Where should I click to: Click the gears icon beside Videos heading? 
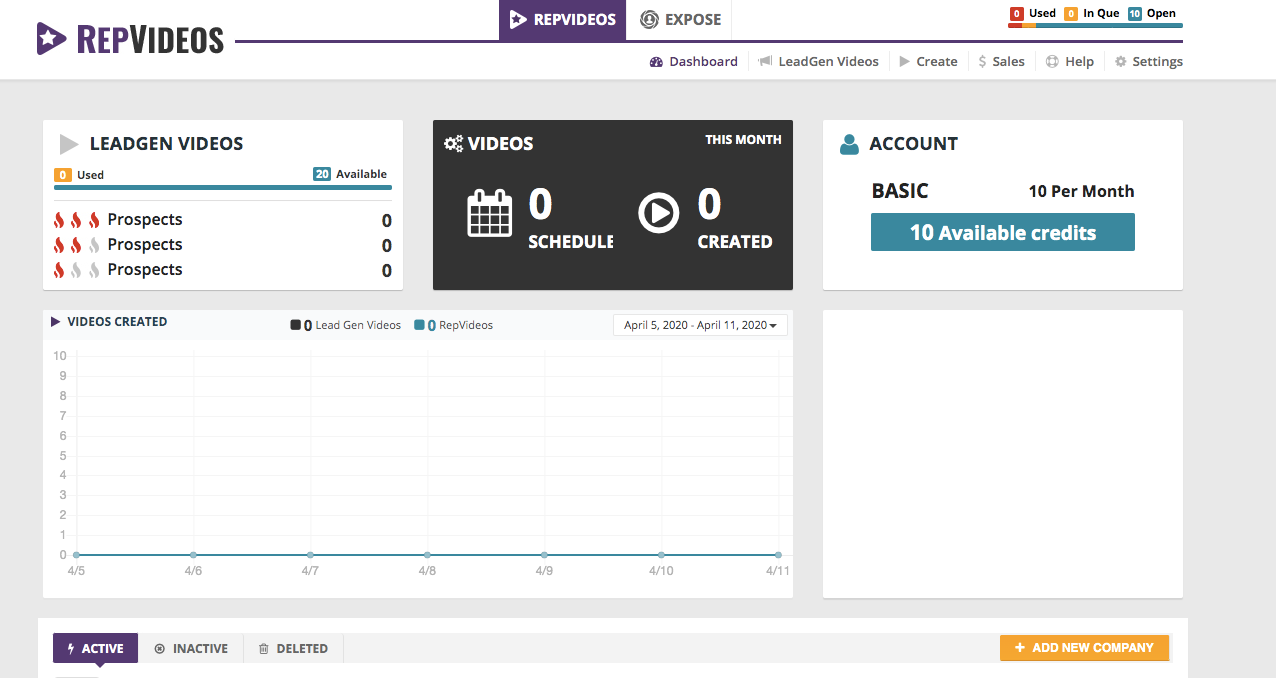453,144
